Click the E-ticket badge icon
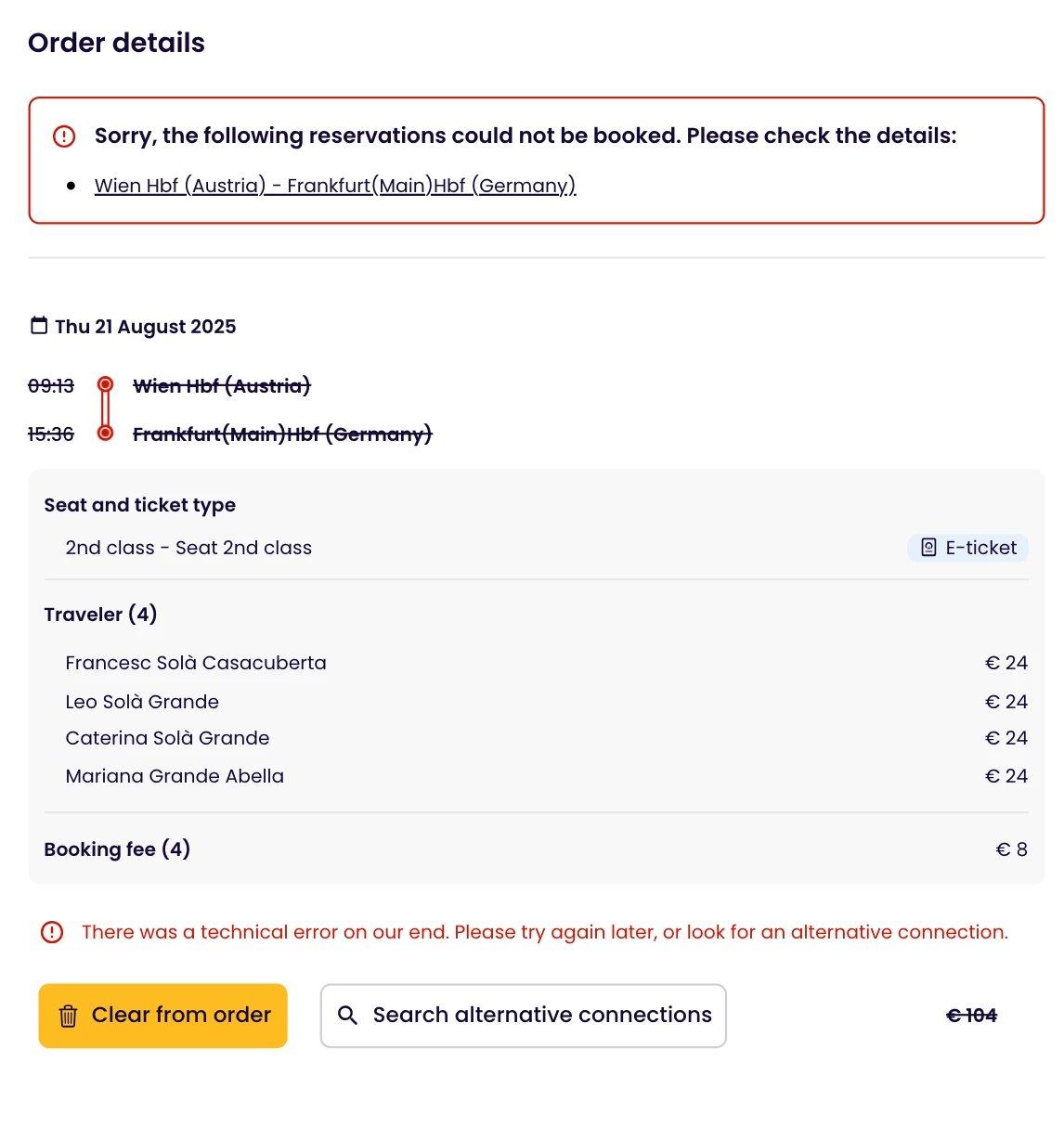This screenshot has width=1064, height=1140. click(928, 548)
